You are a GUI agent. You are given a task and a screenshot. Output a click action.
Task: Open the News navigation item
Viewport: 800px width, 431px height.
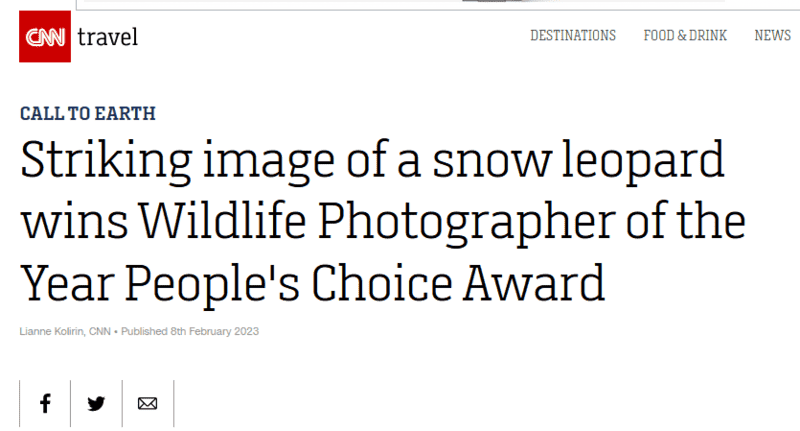point(773,36)
